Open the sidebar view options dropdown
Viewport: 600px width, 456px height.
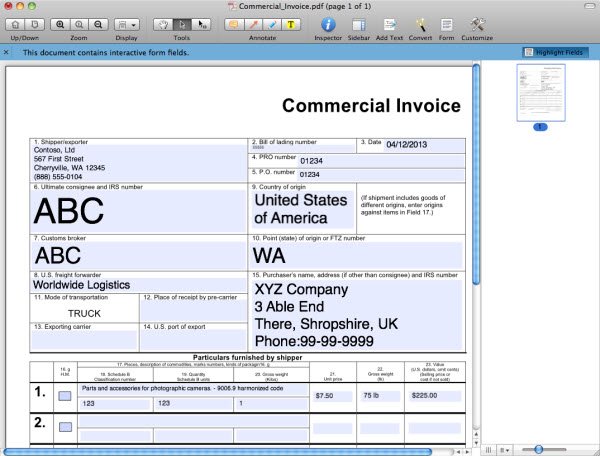505,450
